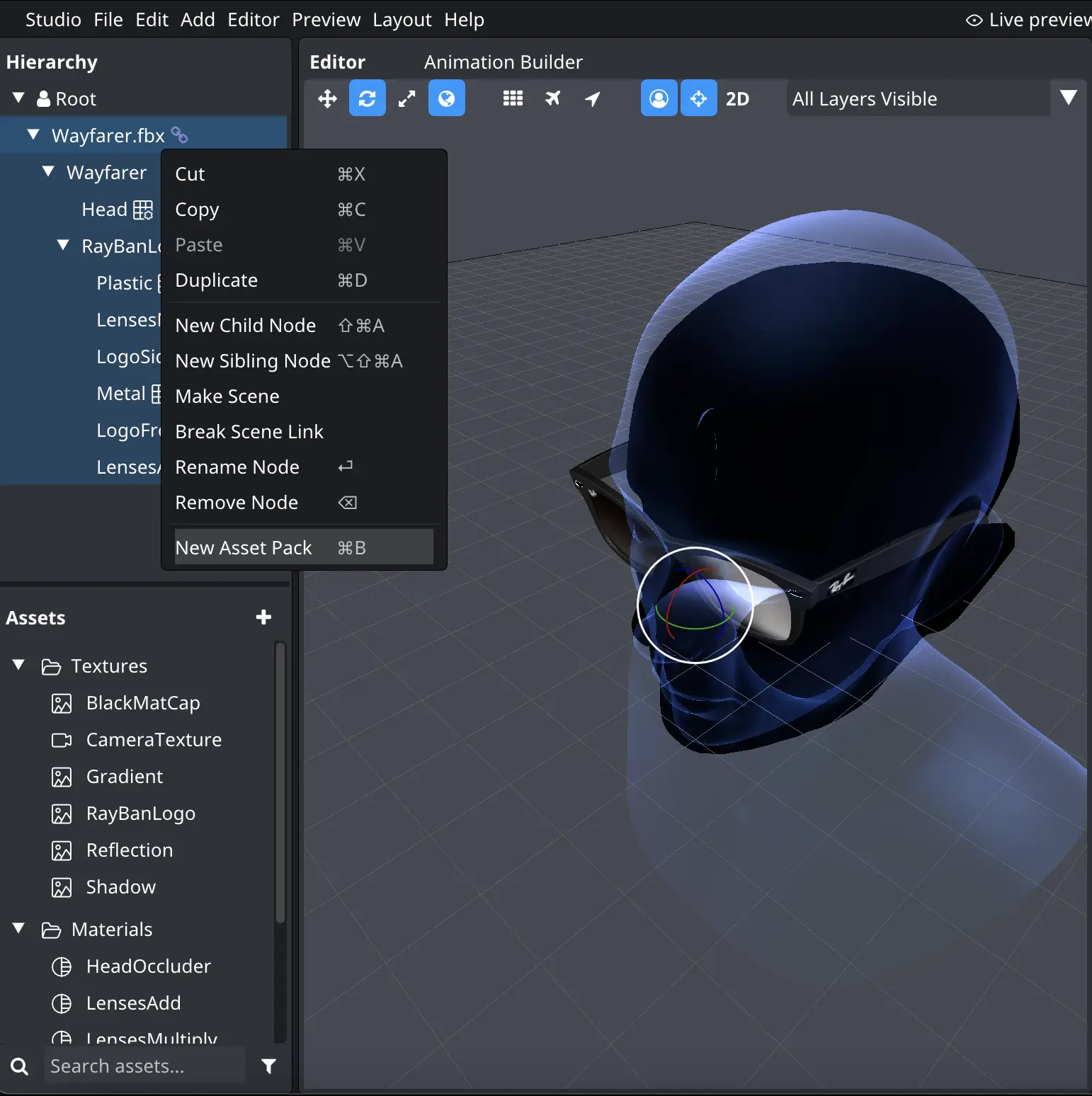Click the Shadow texture image icon
This screenshot has height=1096, width=1092.
62,887
